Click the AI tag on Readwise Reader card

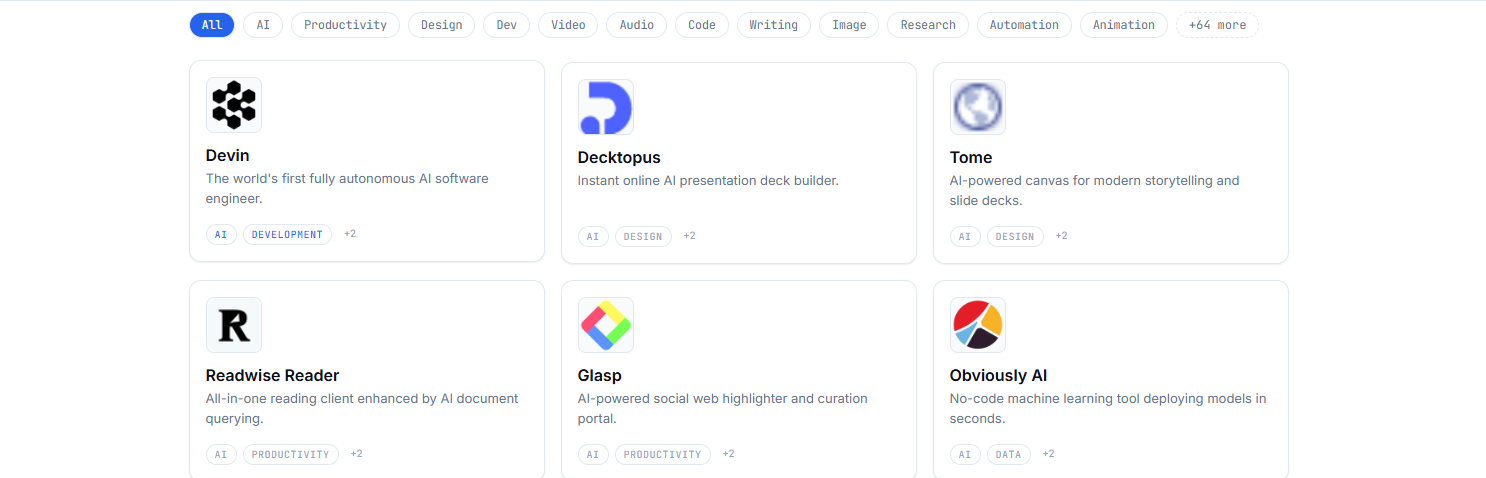221,454
